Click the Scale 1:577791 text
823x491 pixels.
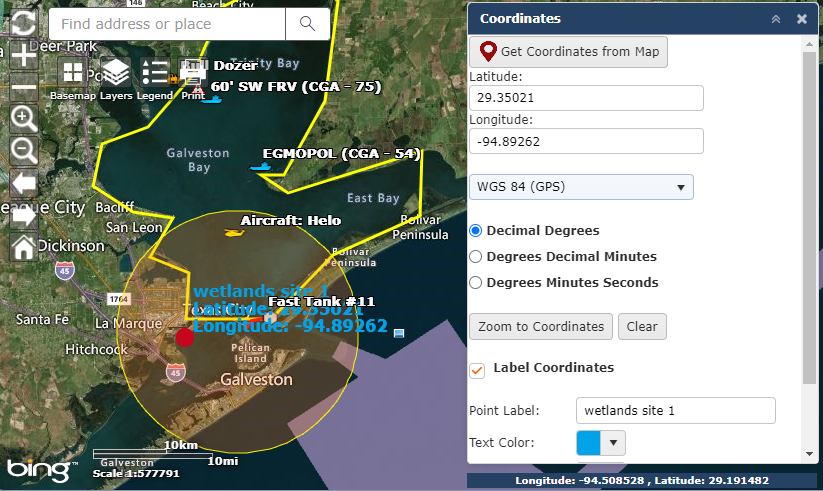point(136,473)
